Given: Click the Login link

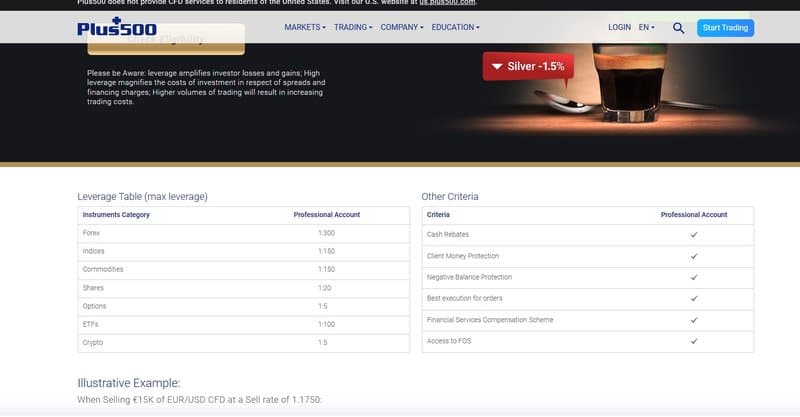Looking at the screenshot, I should pos(619,27).
